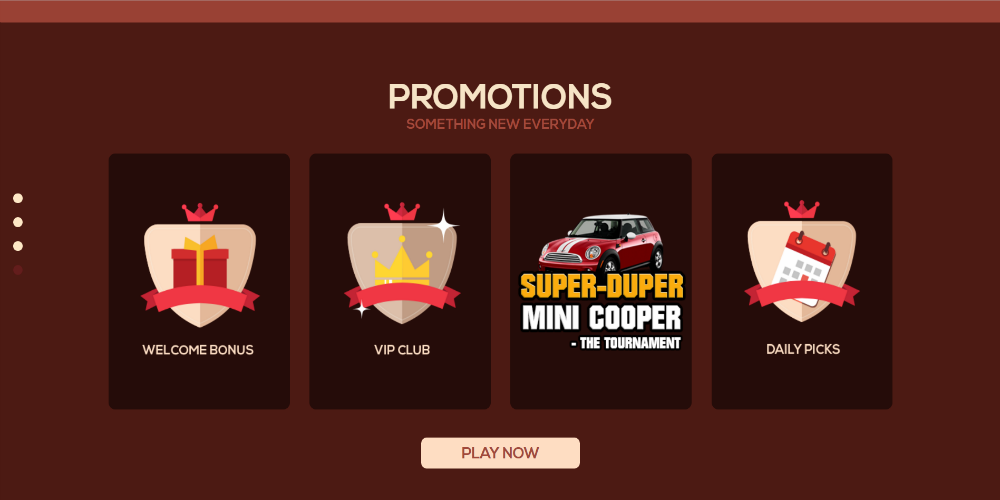The width and height of the screenshot is (1000, 500).
Task: Open the VIP Club label link
Action: [x=402, y=349]
